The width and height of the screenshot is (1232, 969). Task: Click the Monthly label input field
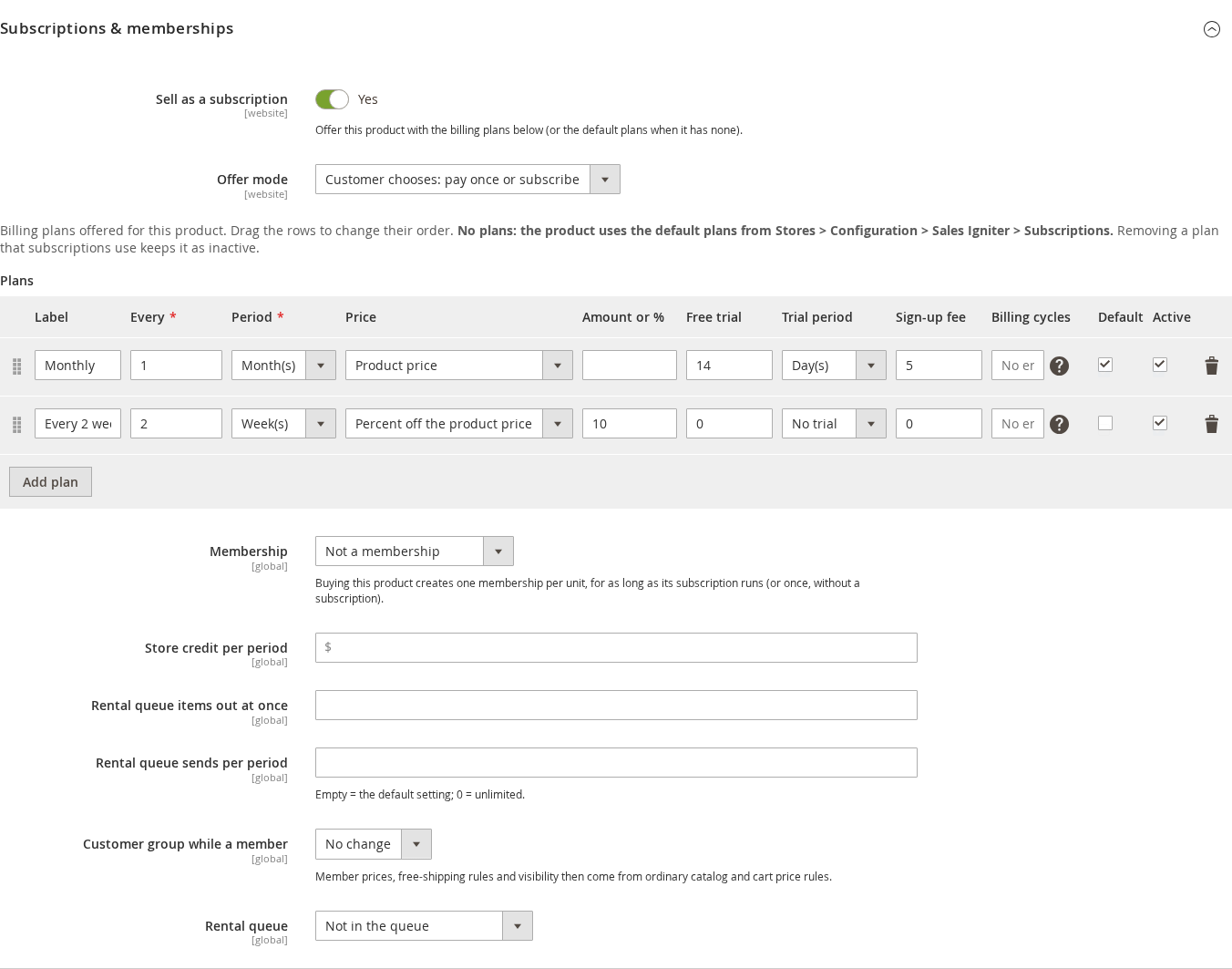77,366
